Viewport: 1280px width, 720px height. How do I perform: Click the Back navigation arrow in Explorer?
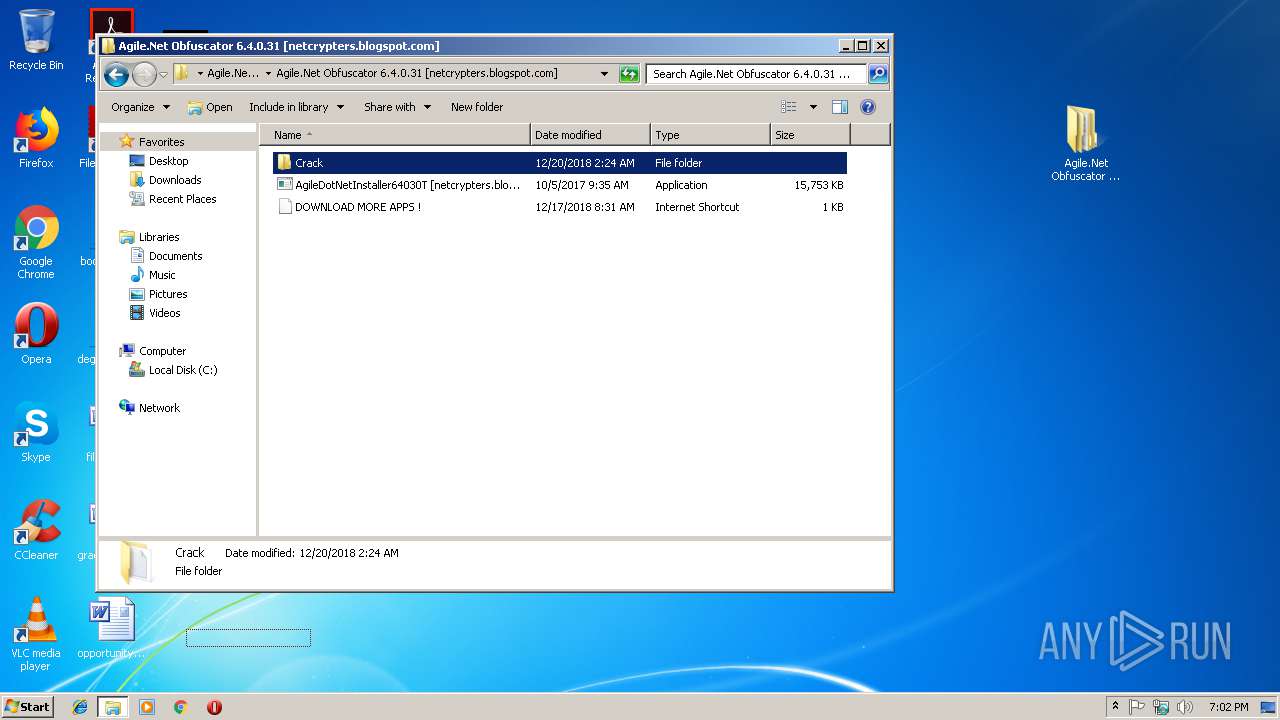pyautogui.click(x=116, y=74)
